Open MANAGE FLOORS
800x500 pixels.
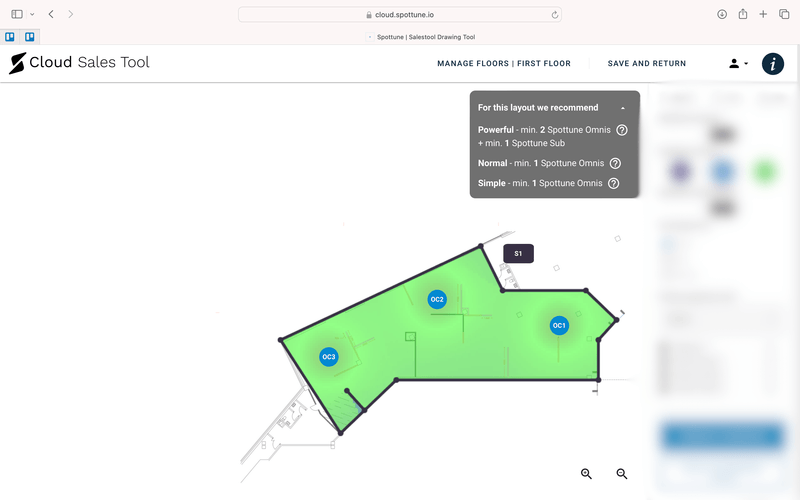click(x=473, y=63)
